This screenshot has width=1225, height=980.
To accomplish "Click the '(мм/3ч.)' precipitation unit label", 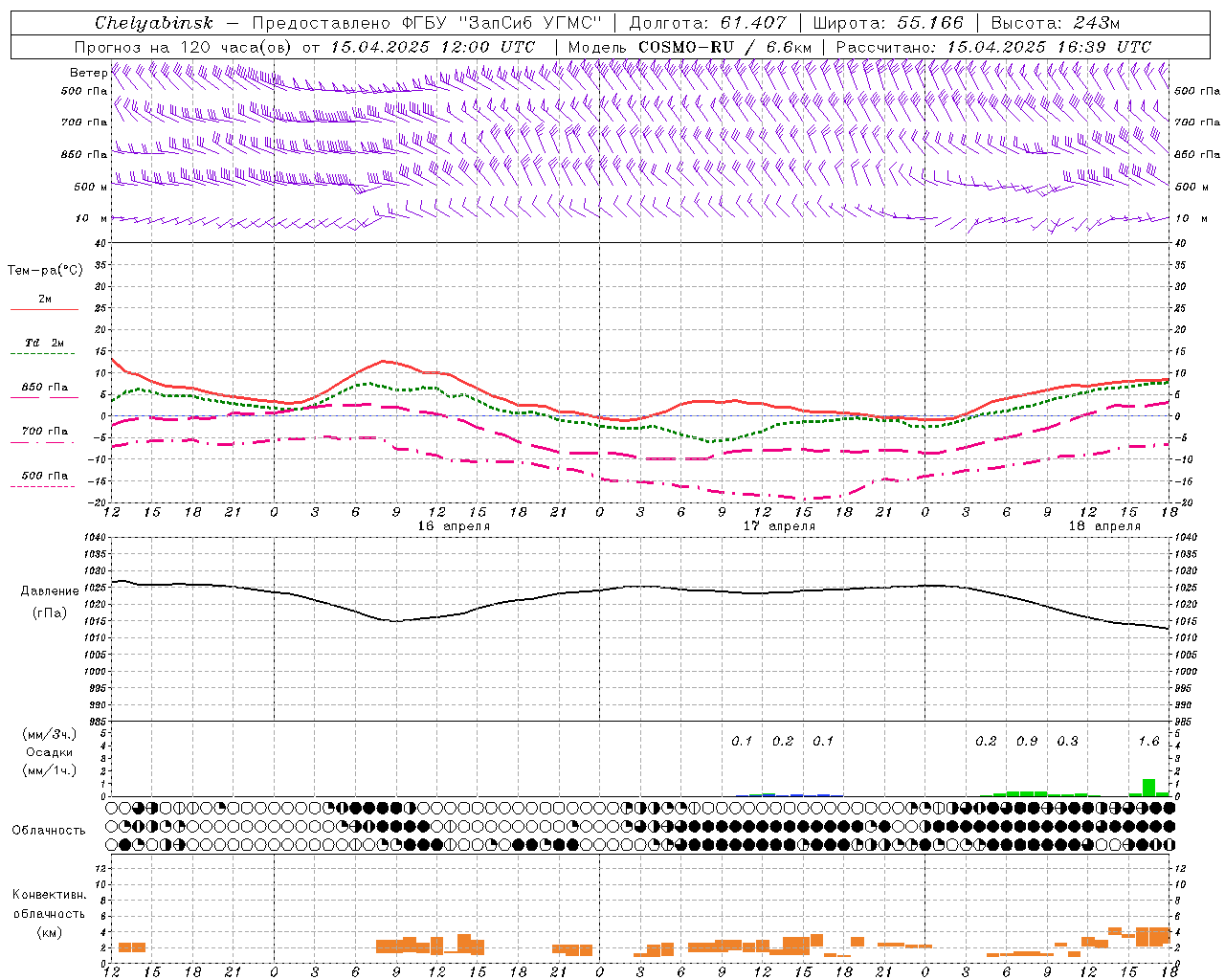I will point(50,734).
